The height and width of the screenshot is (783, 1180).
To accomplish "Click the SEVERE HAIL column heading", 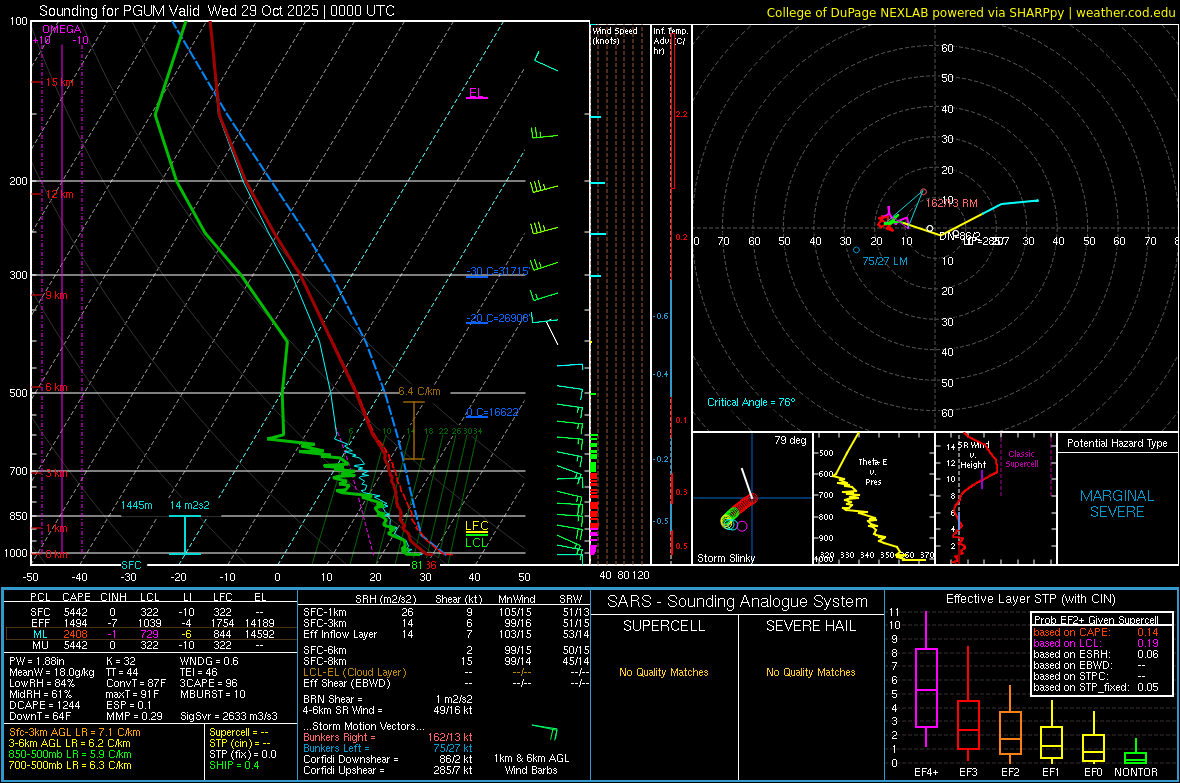I will click(x=811, y=626).
